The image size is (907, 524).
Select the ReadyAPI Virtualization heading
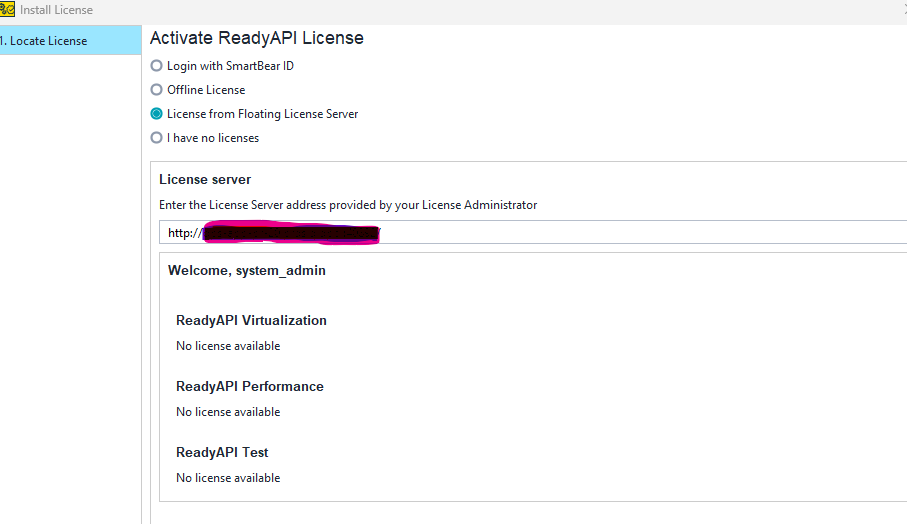pyautogui.click(x=251, y=321)
